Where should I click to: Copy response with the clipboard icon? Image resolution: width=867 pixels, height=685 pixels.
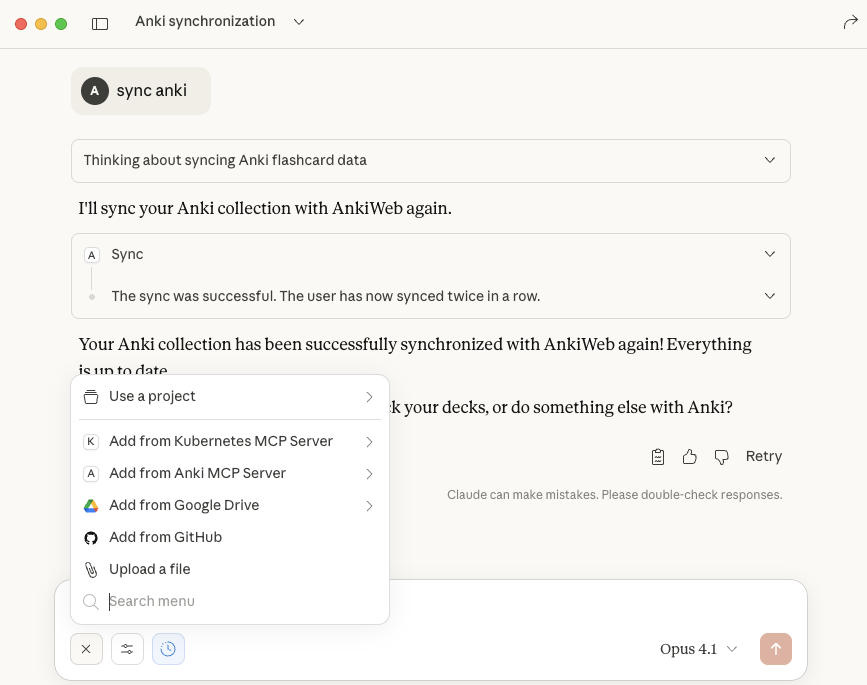pyautogui.click(x=657, y=457)
